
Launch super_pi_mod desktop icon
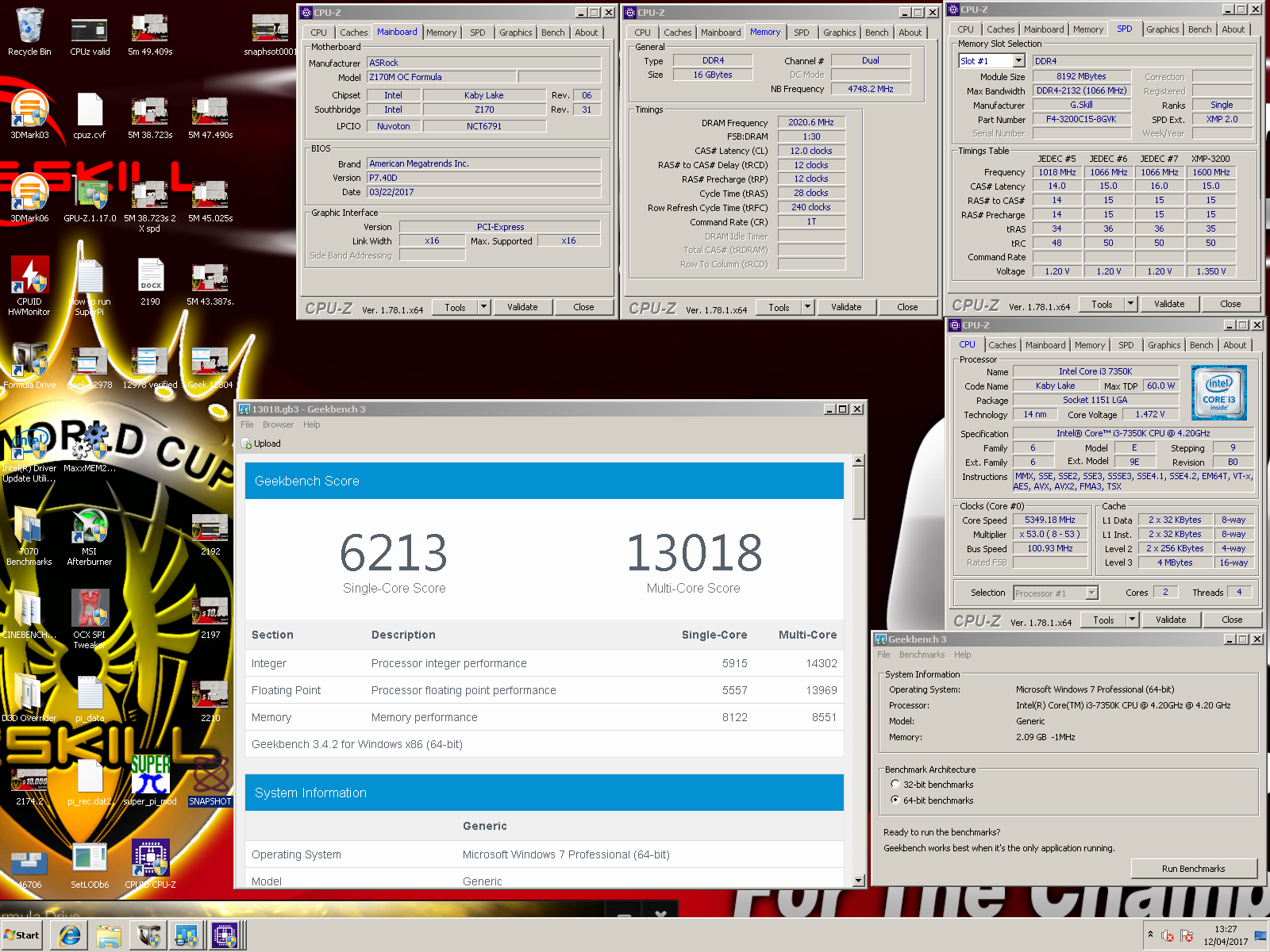point(150,780)
